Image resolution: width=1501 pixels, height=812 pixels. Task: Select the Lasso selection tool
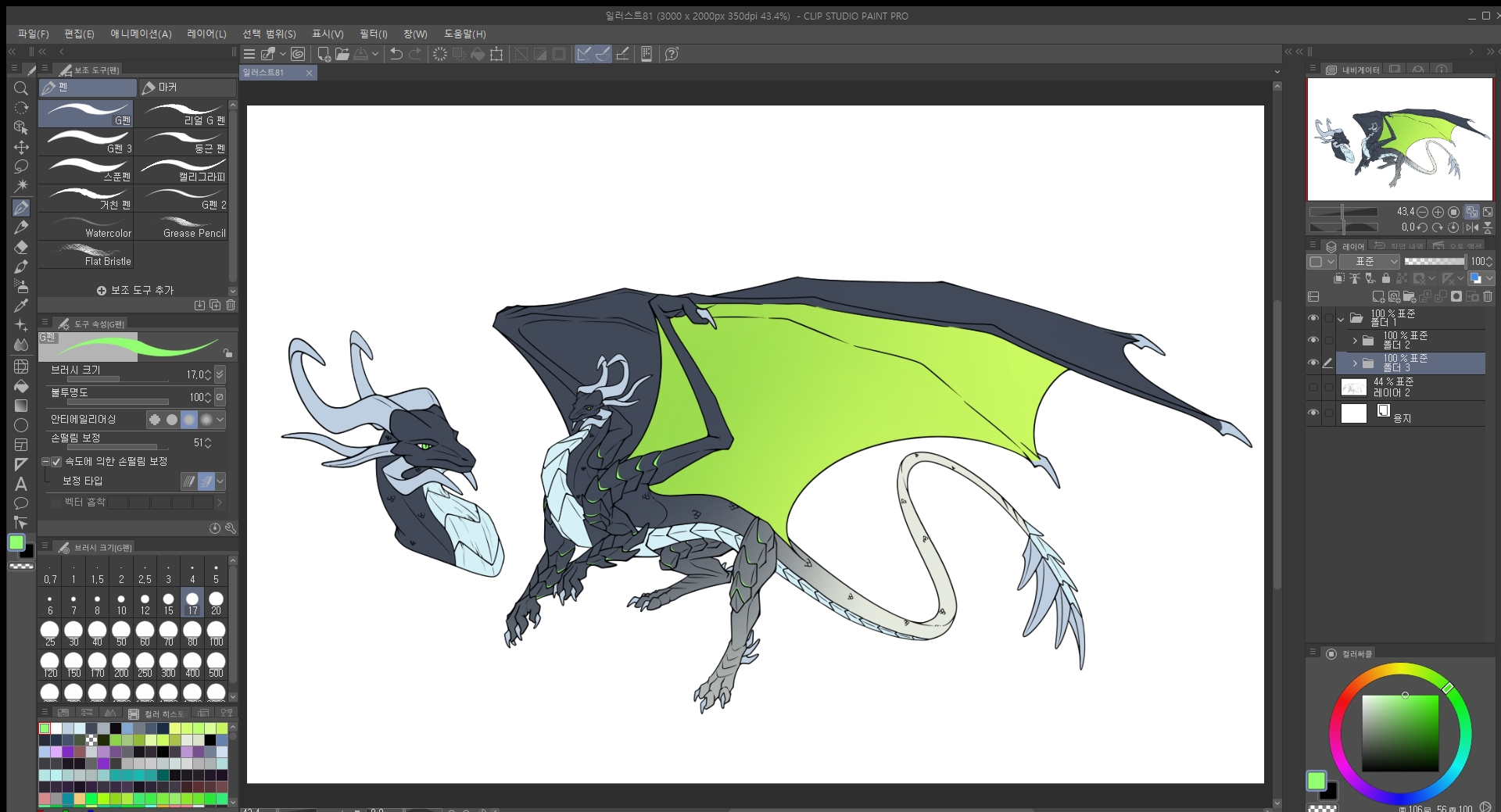point(21,166)
